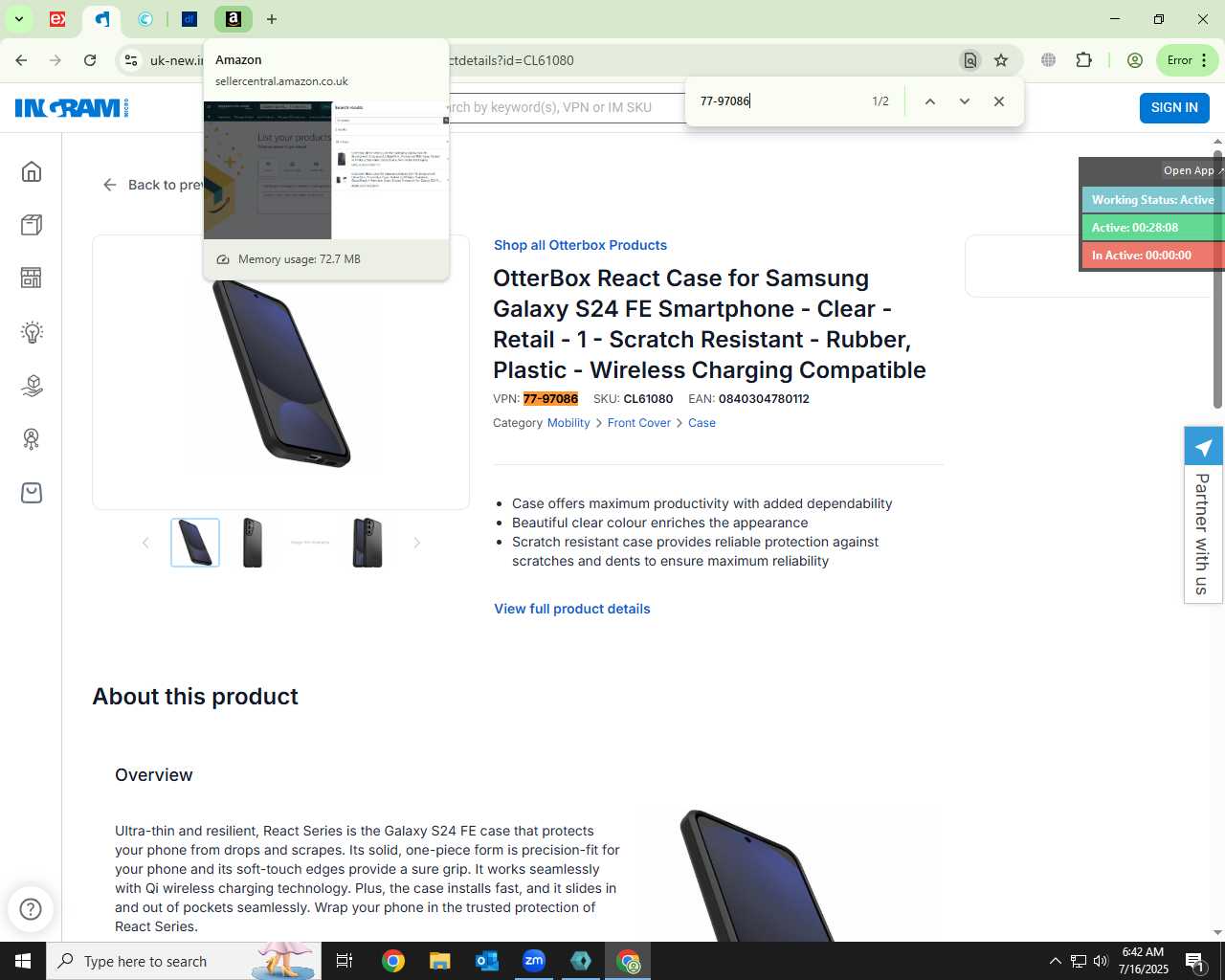Click next arrow of thumbnail carousel
The height and width of the screenshot is (980, 1225).
point(416,543)
